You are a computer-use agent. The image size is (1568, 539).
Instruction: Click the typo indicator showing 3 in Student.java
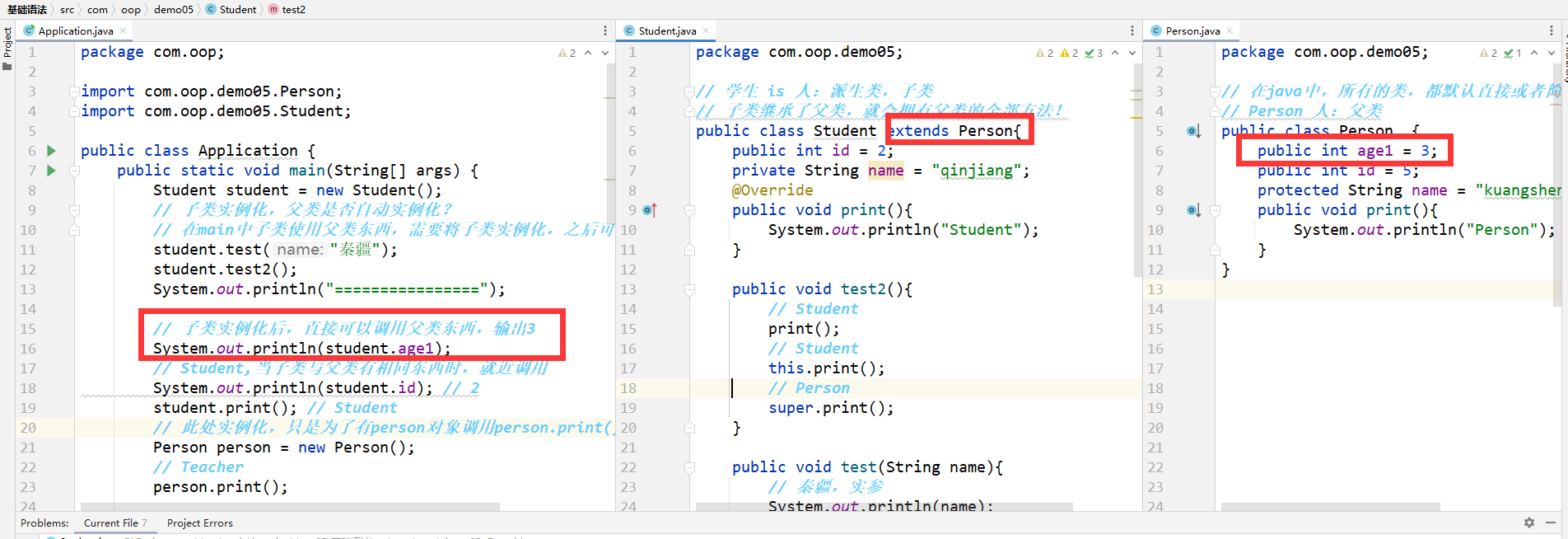1094,53
